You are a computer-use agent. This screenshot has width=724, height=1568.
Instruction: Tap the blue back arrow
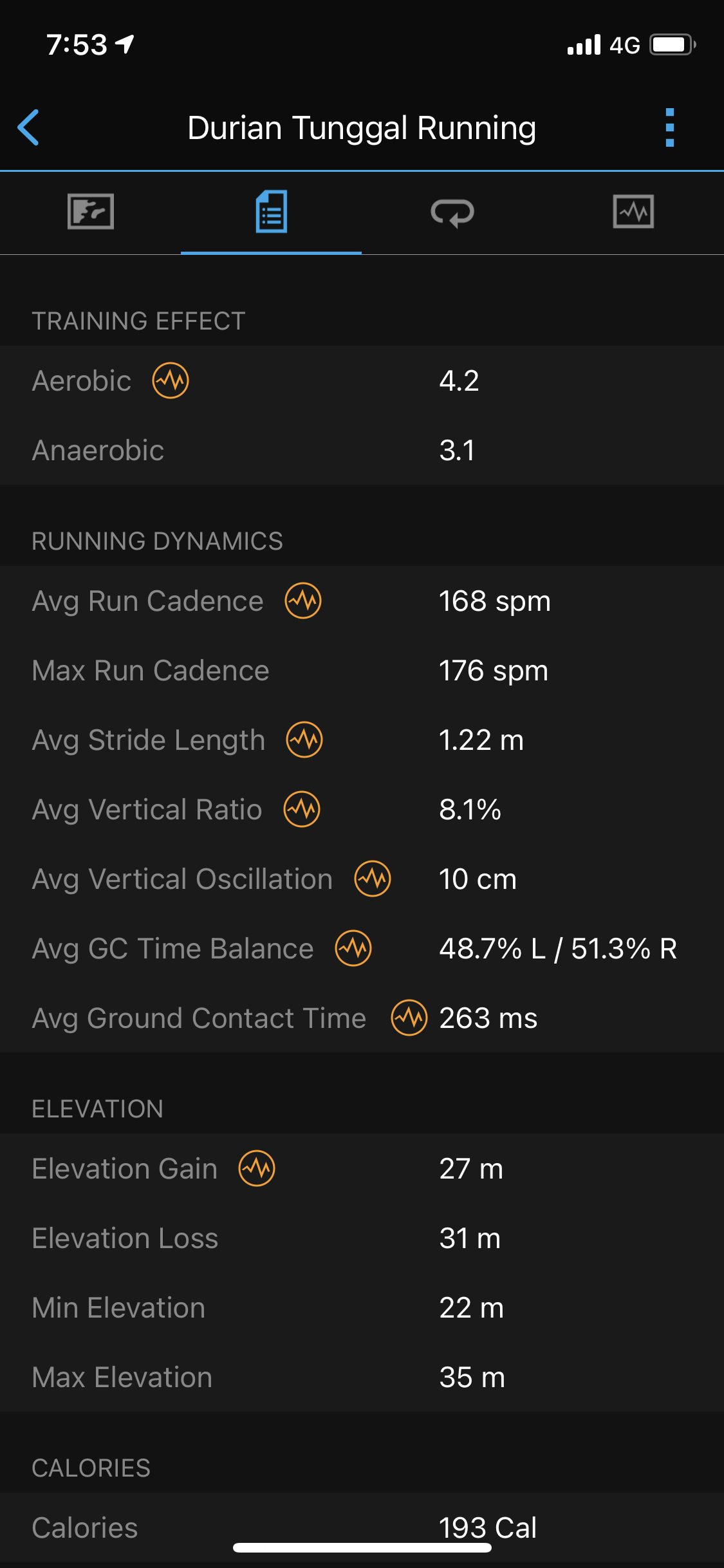pyautogui.click(x=29, y=127)
